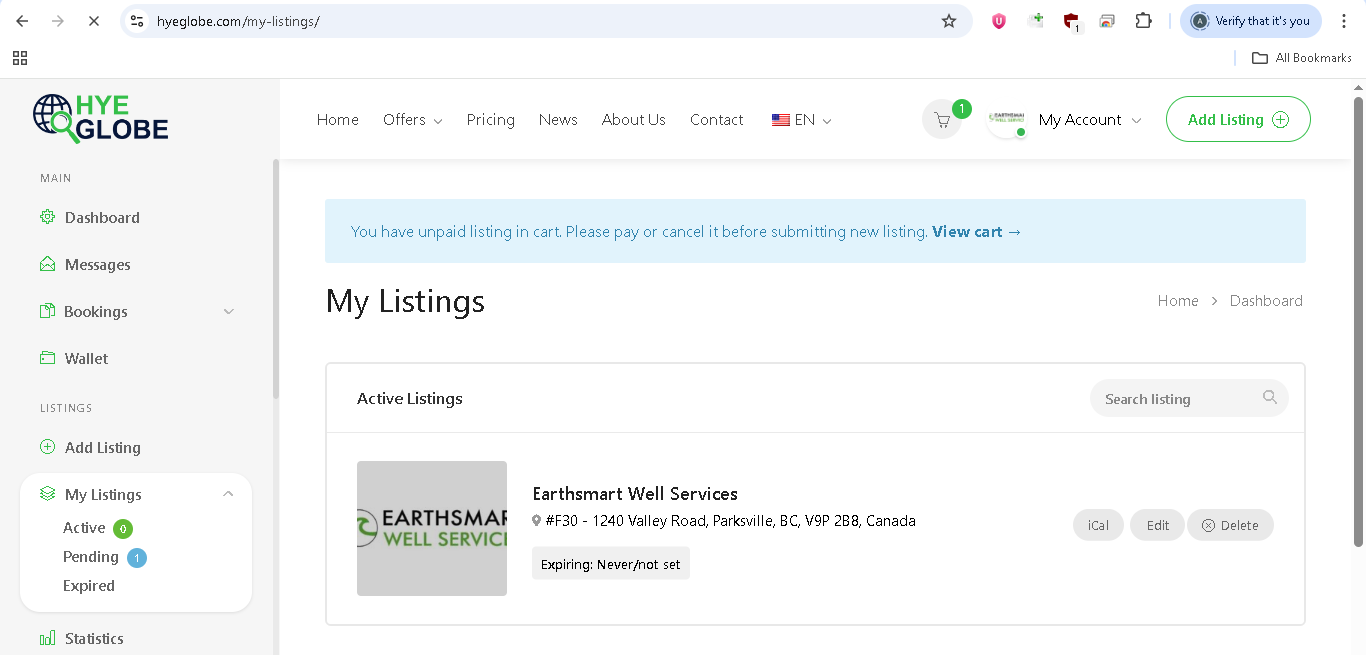
Task: Click the HyeGlobe logo
Action: 100,118
